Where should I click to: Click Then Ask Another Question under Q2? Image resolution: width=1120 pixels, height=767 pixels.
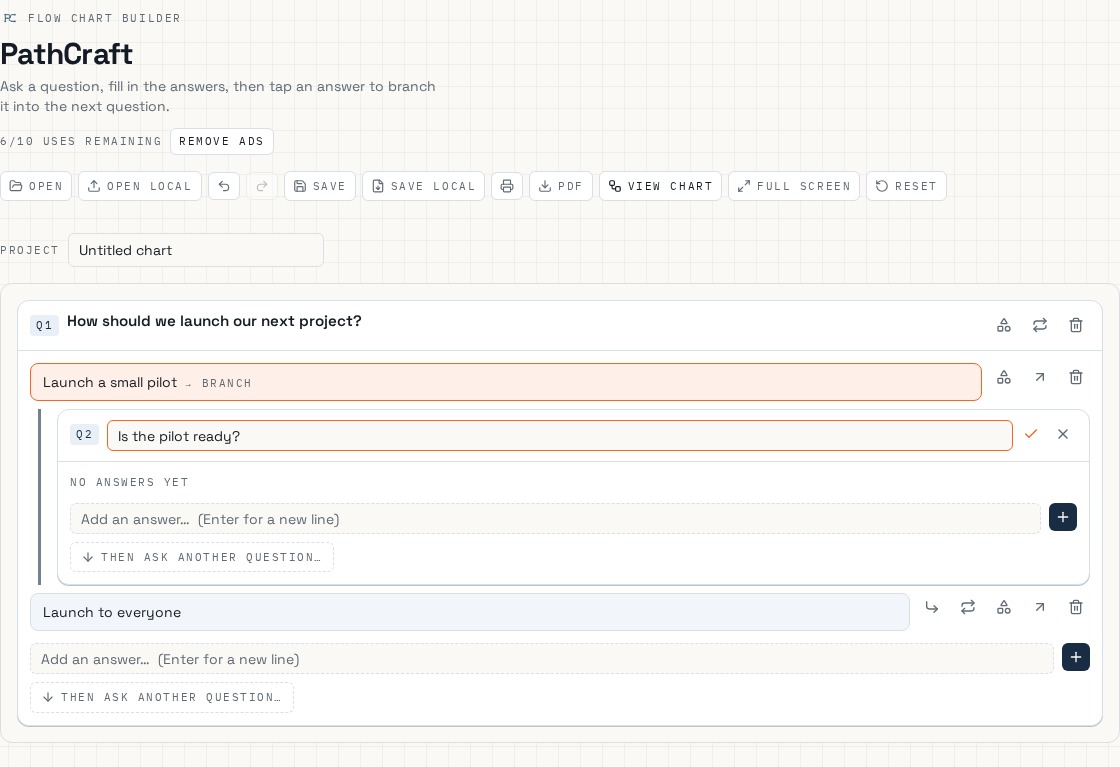coord(202,557)
